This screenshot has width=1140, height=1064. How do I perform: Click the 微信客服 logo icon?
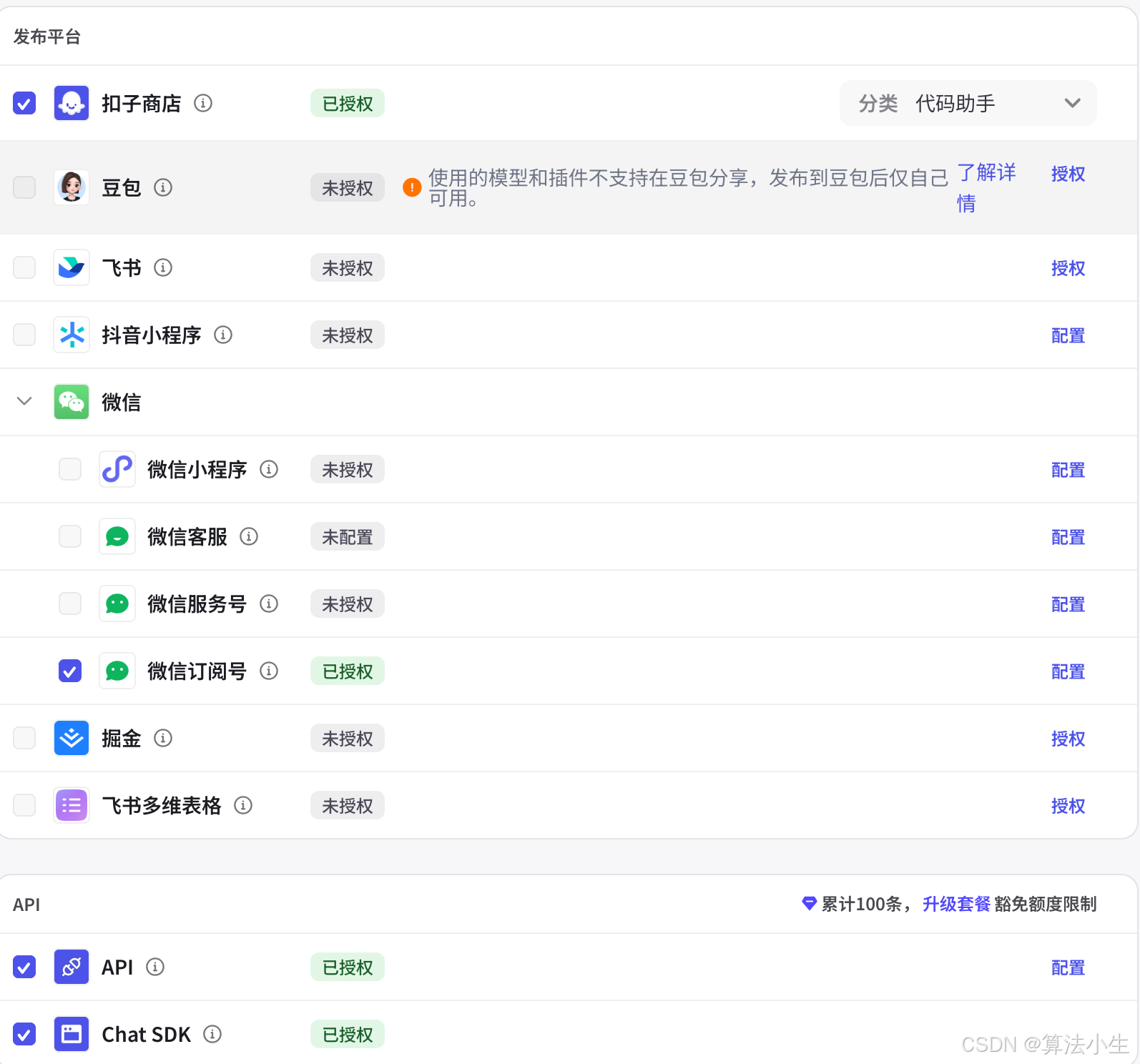coord(117,536)
